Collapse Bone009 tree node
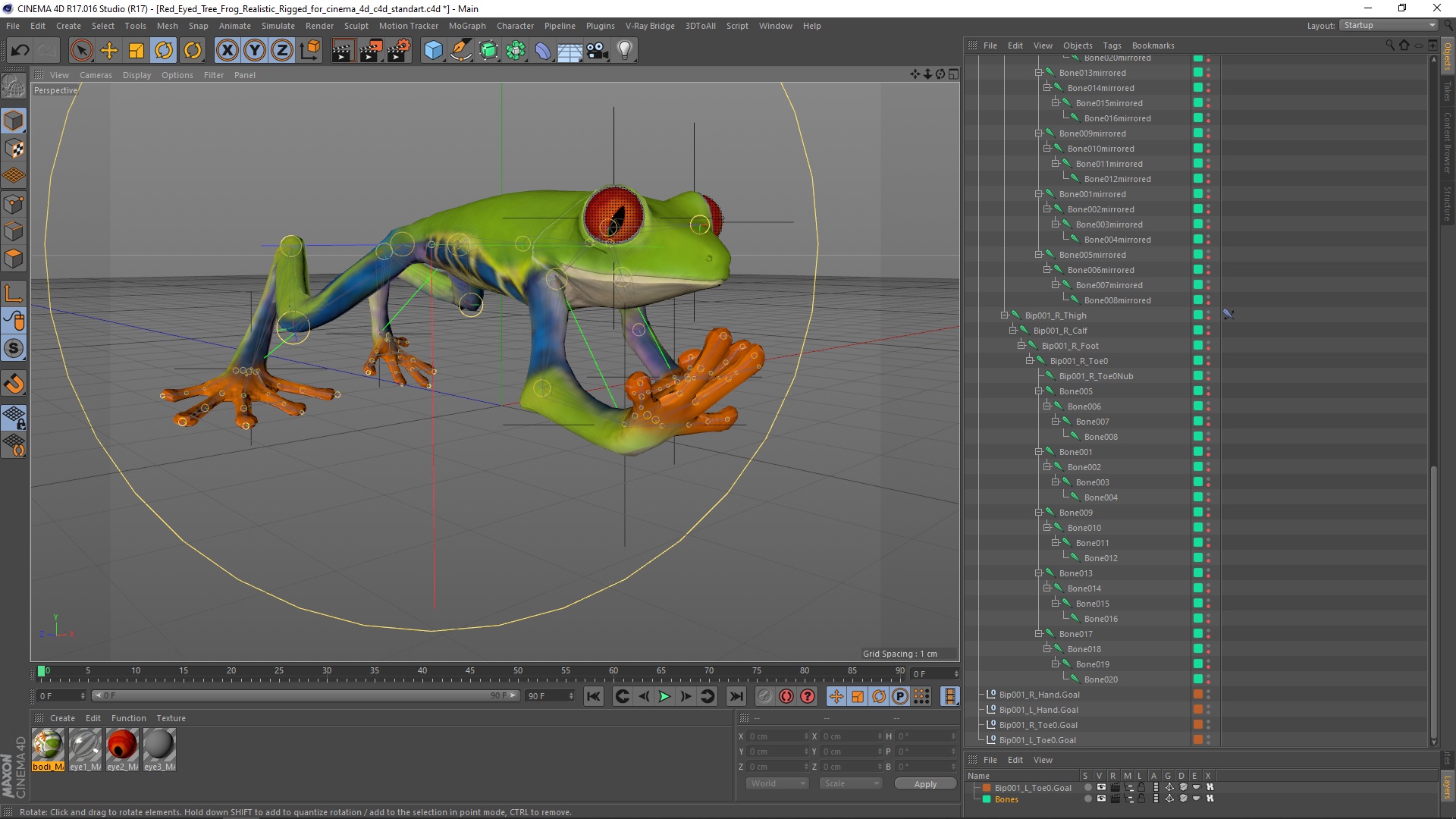Image resolution: width=1456 pixels, height=819 pixels. coord(1038,513)
